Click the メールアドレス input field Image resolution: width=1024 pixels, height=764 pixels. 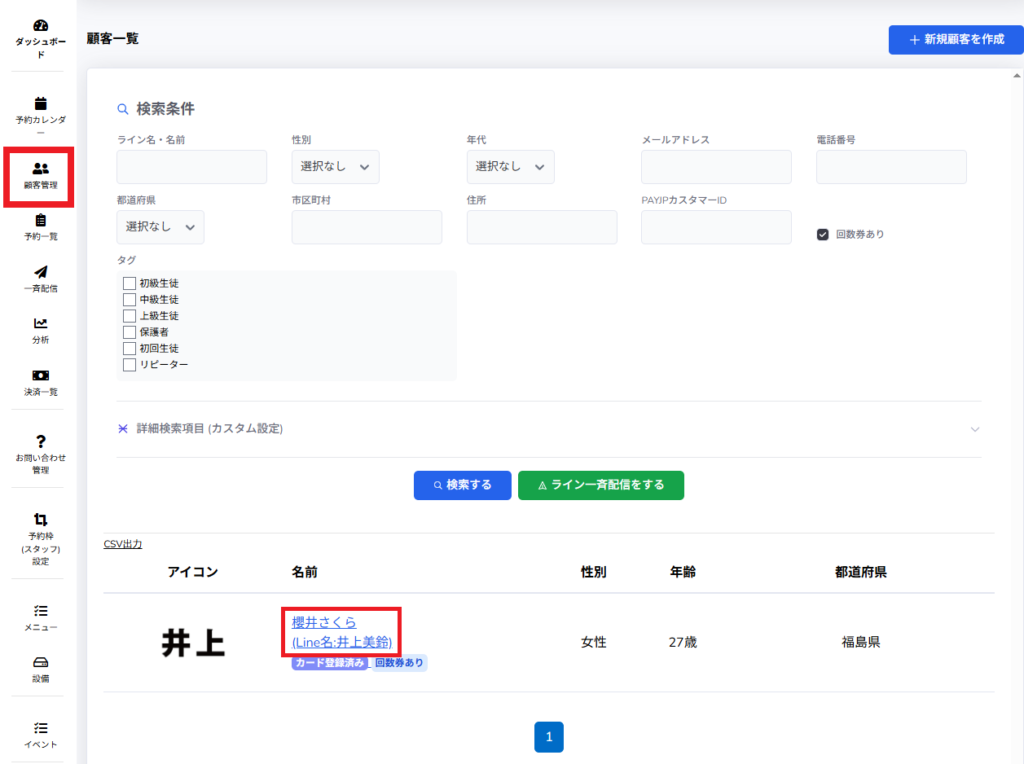click(x=716, y=167)
